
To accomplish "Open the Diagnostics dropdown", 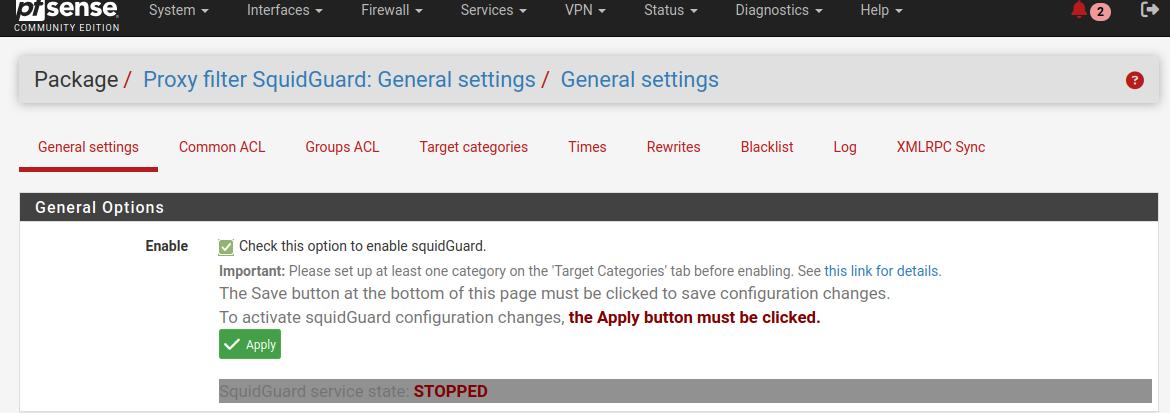I will [779, 10].
